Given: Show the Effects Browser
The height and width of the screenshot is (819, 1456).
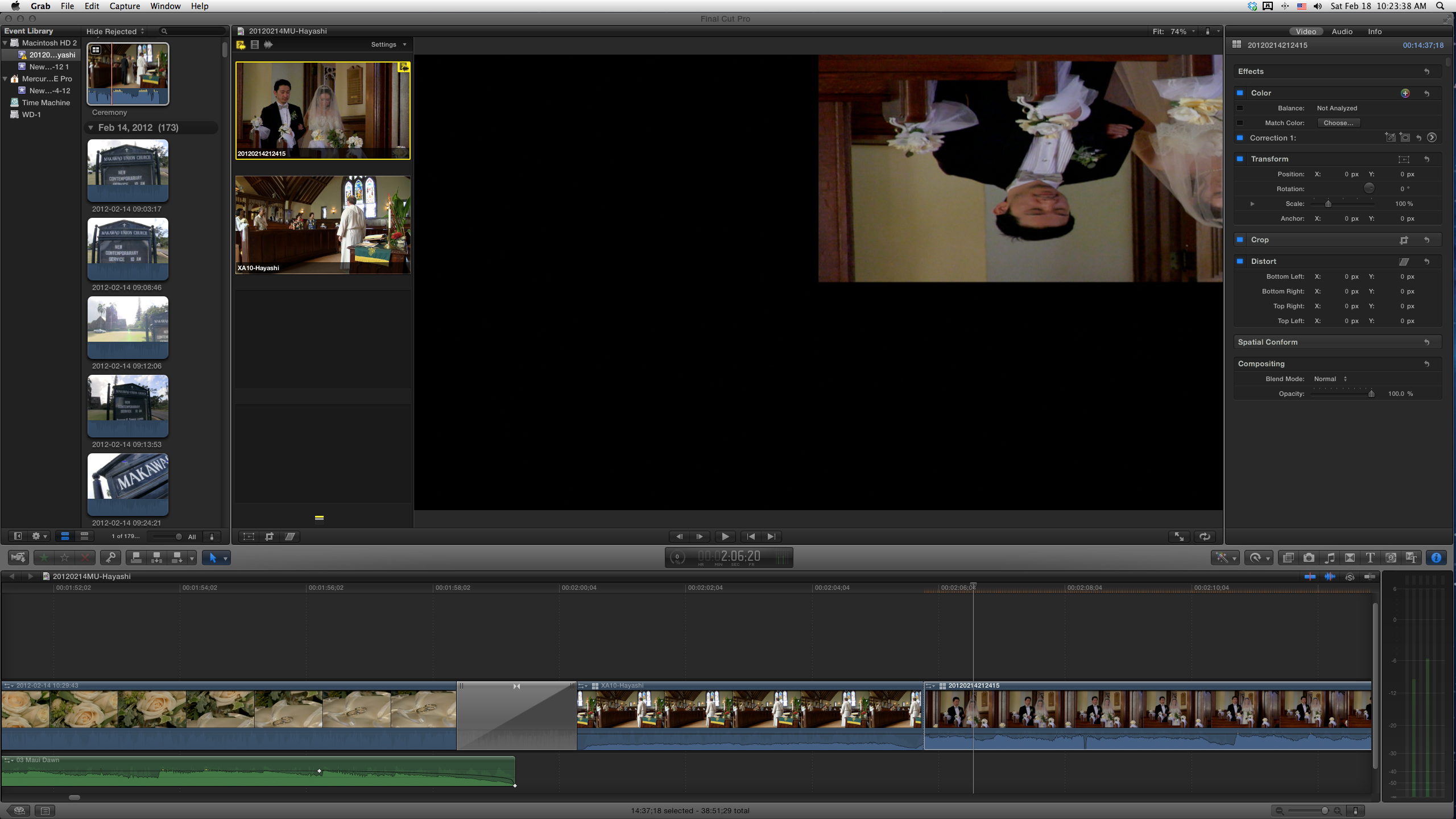Looking at the screenshot, I should click(1288, 558).
